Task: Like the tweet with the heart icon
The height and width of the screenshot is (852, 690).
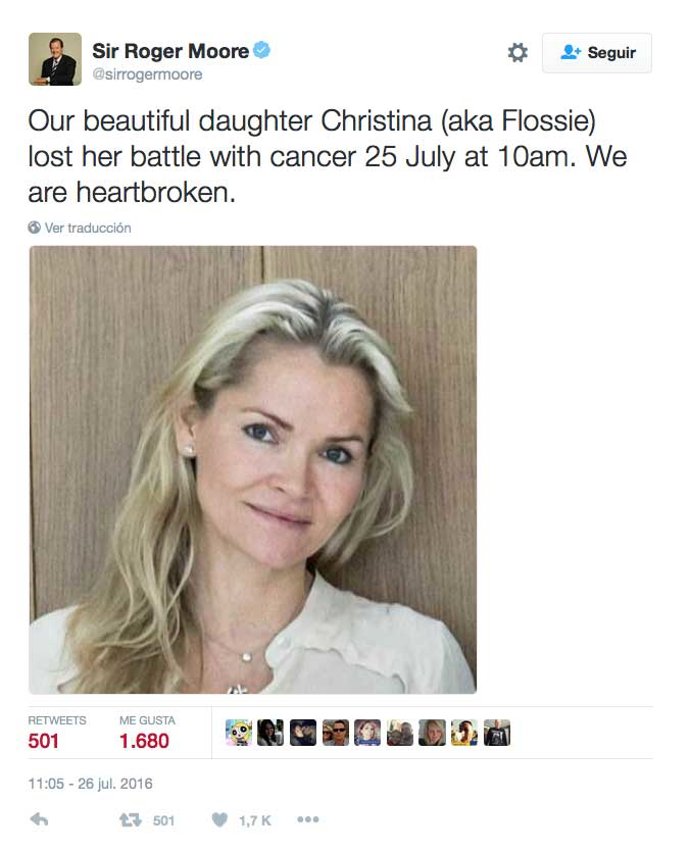Action: [219, 820]
